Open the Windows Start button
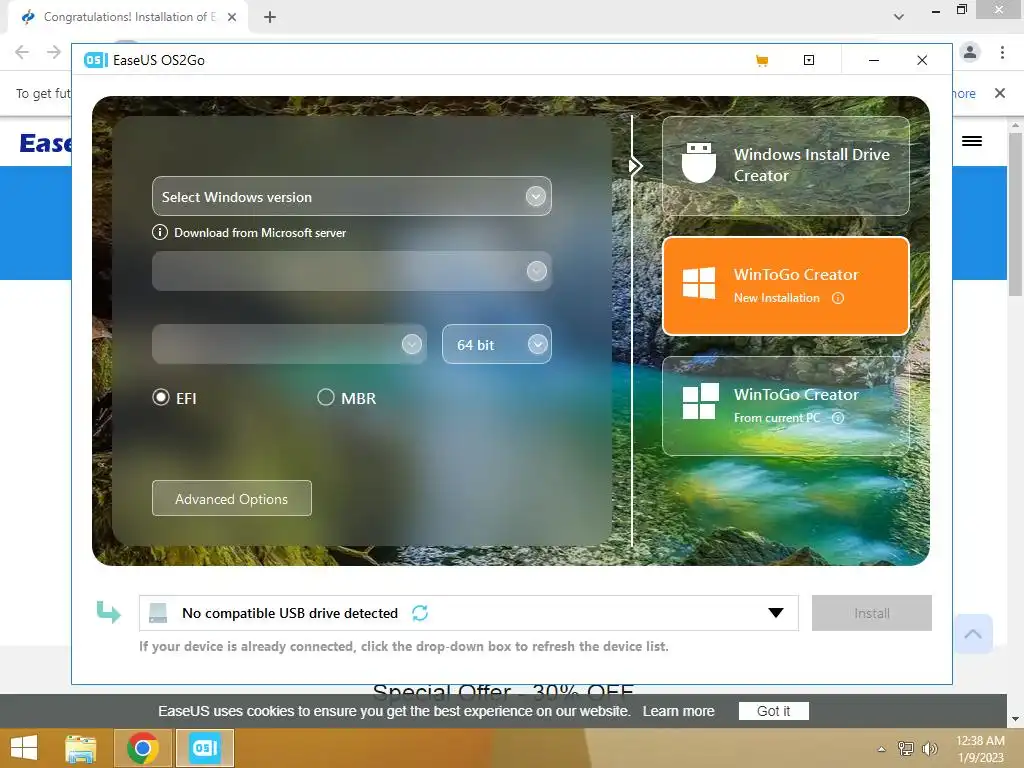 click(24, 748)
